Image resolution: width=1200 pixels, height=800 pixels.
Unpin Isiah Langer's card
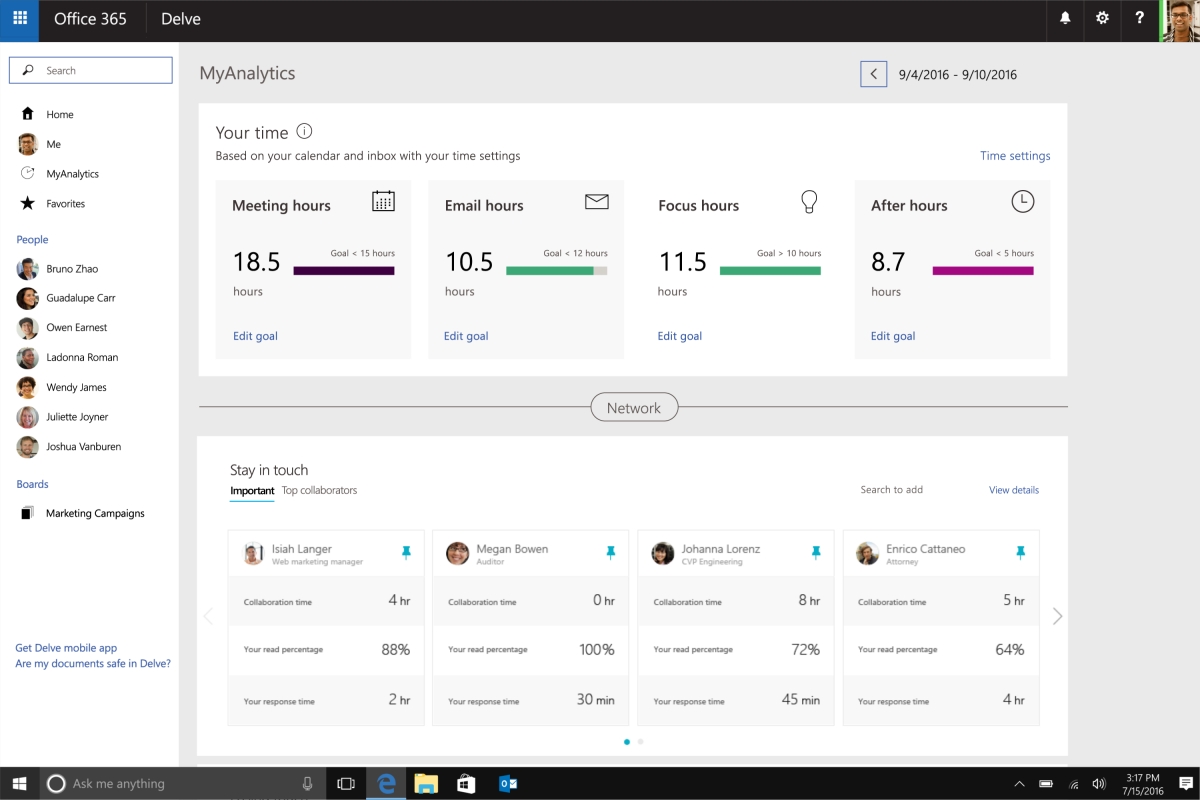pos(406,551)
